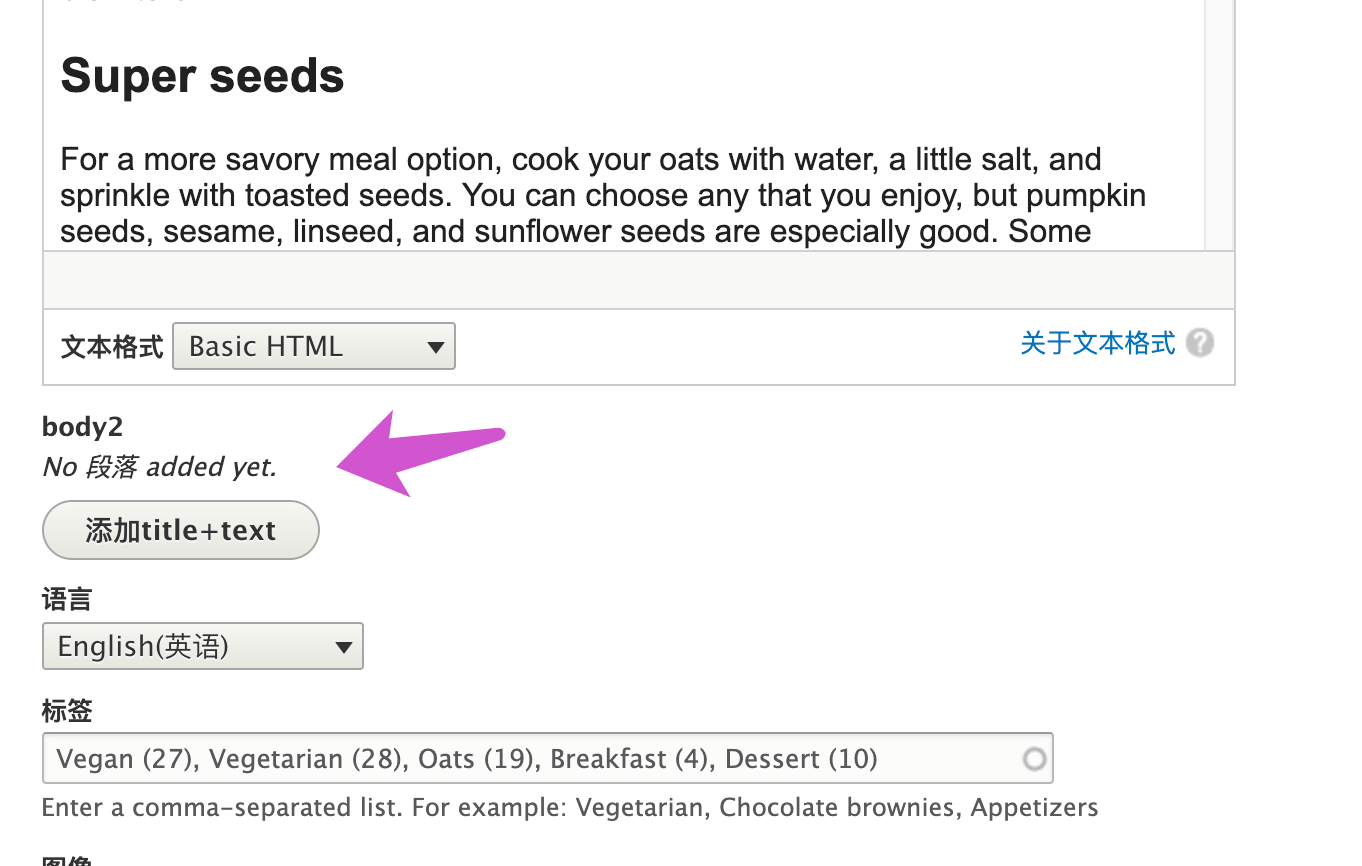Click the autocomplete circle in tags field
This screenshot has height=866, width=1362.
click(1035, 759)
